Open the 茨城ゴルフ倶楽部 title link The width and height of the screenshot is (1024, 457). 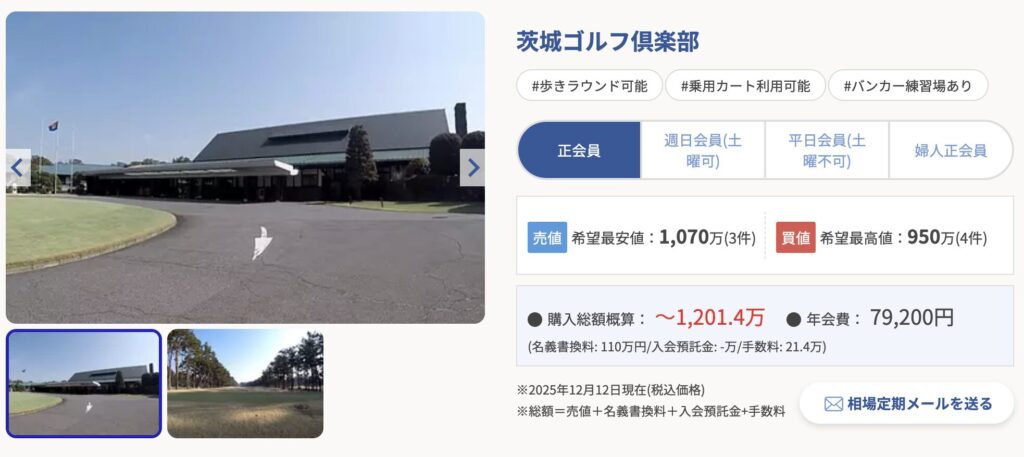(x=607, y=42)
